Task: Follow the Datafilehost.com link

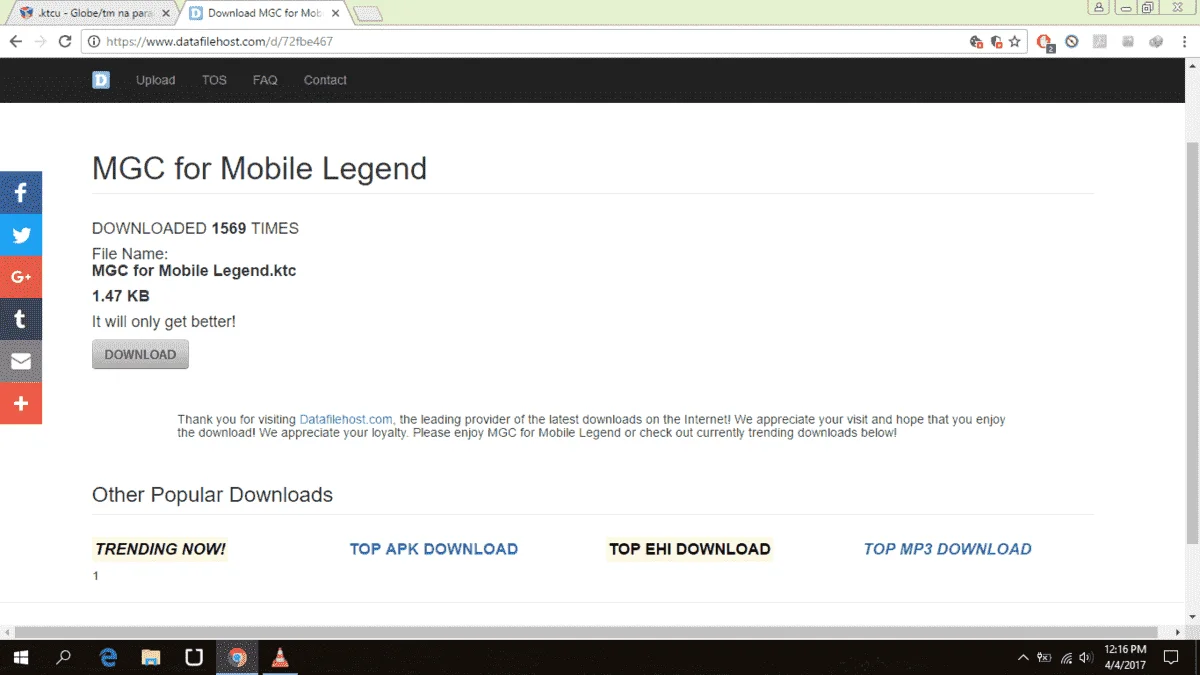Action: [346, 419]
